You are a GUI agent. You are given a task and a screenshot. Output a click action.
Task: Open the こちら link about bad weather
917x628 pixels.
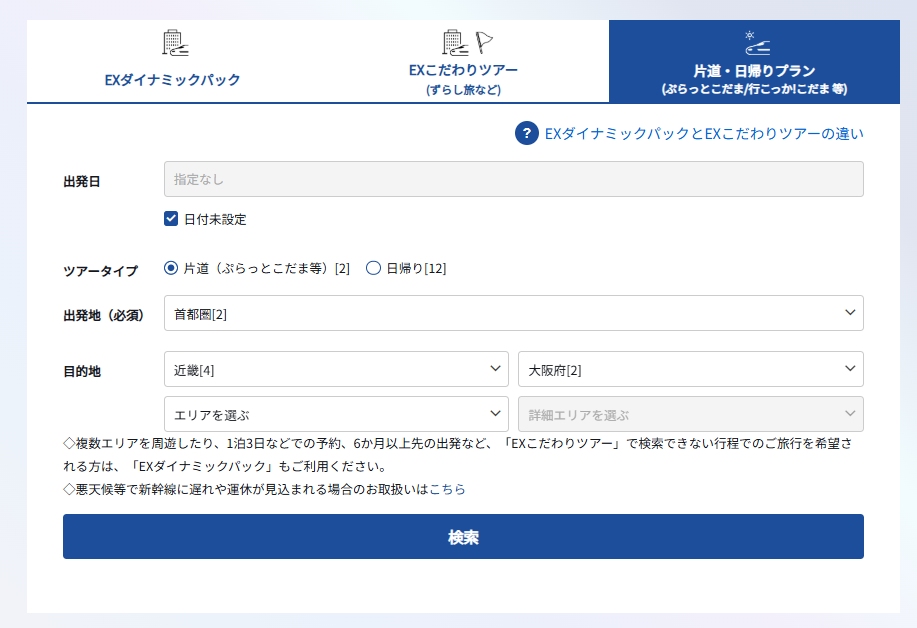tap(447, 489)
